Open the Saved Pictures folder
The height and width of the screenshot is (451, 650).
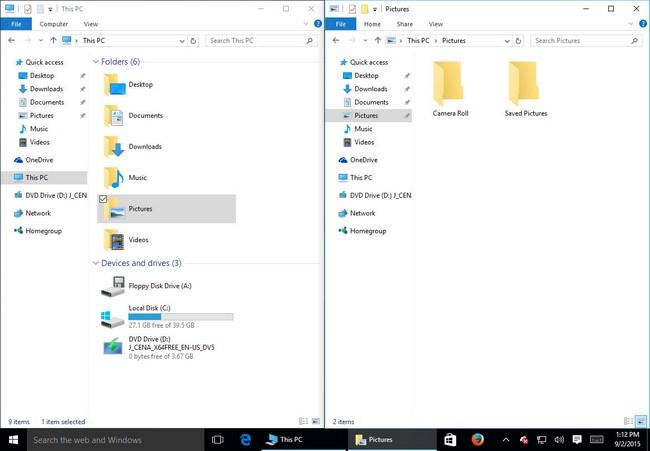526,89
